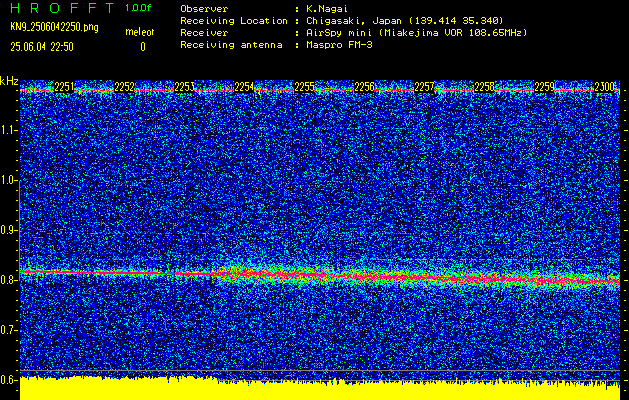The height and width of the screenshot is (400, 629).
Task: Select the 2254 time marker
Action: (244, 87)
